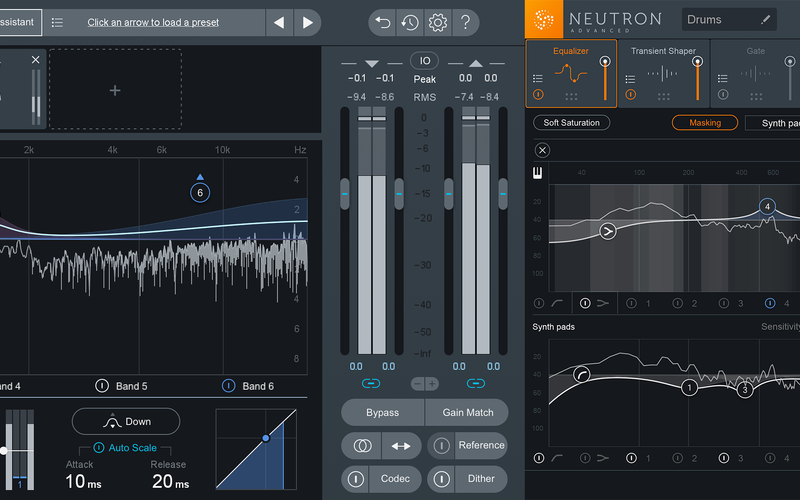Toggle the Band 6 power button
Image resolution: width=800 pixels, height=500 pixels.
229,386
